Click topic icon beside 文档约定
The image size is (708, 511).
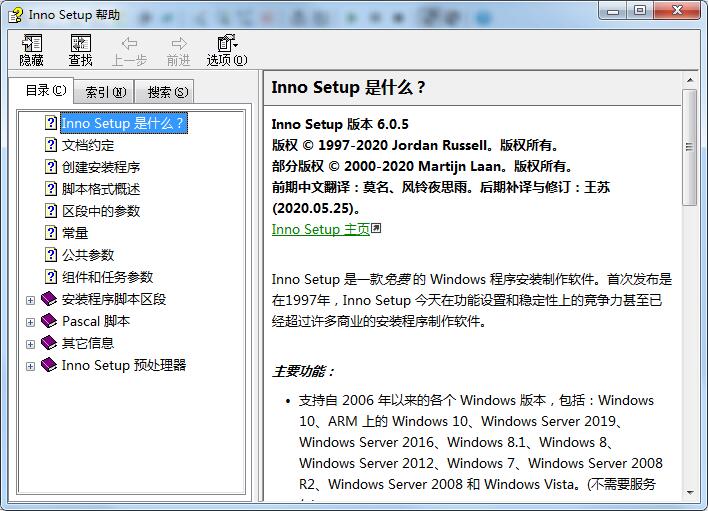click(51, 145)
